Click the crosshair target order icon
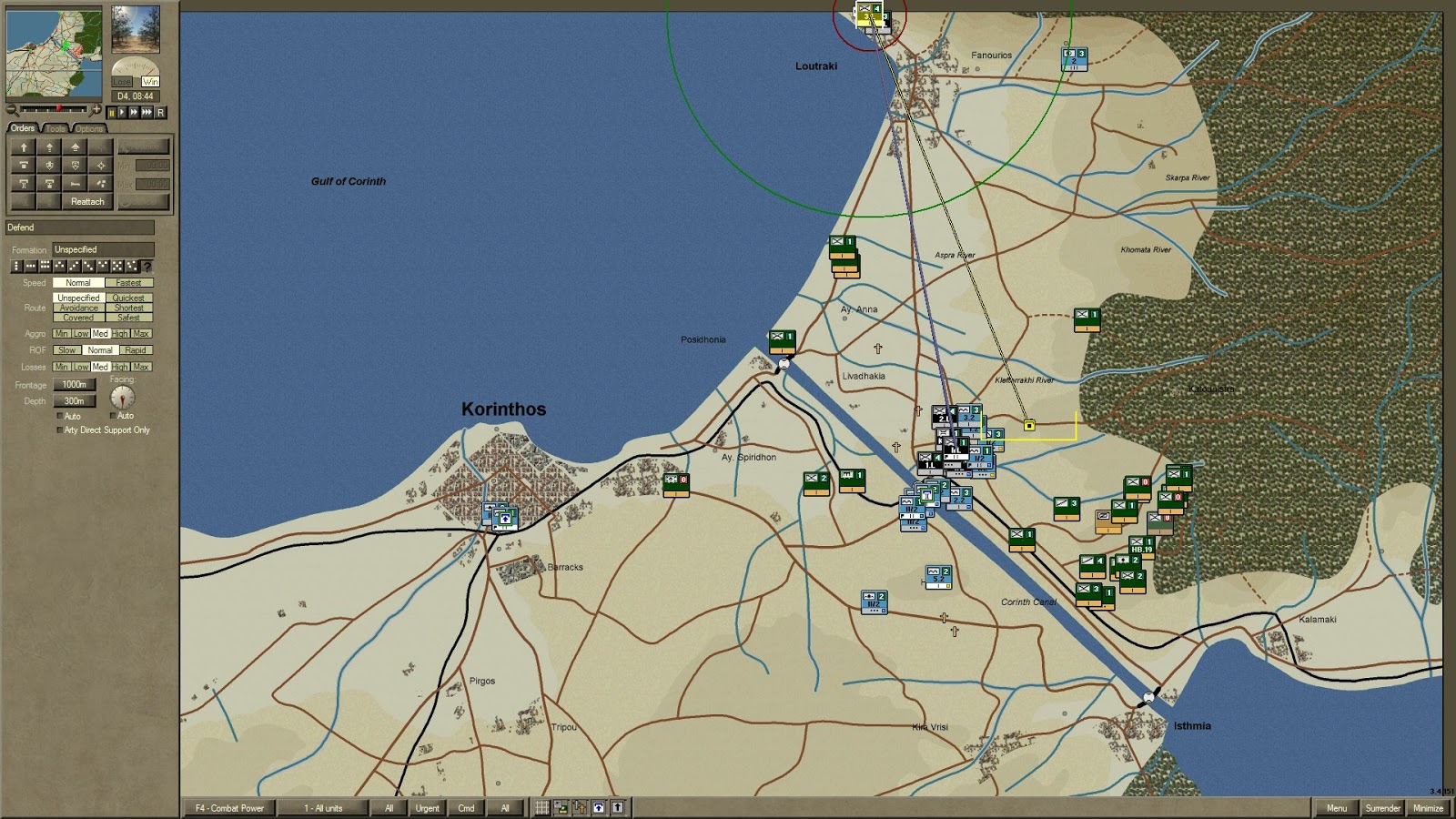The image size is (1456, 819). point(101,166)
